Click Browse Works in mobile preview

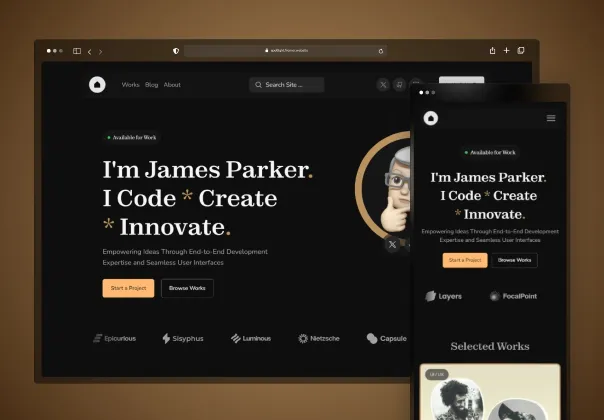[x=514, y=260]
